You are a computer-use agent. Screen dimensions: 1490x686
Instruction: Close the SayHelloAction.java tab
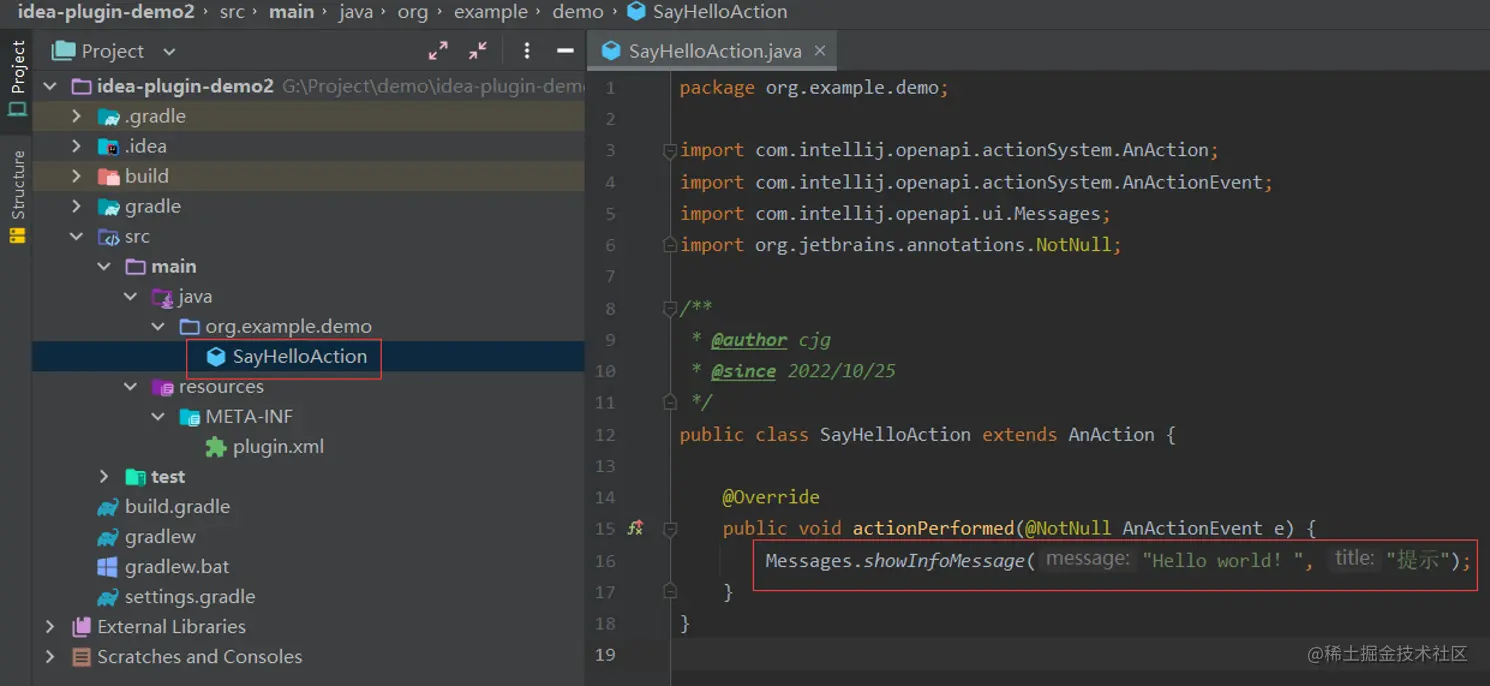click(820, 51)
